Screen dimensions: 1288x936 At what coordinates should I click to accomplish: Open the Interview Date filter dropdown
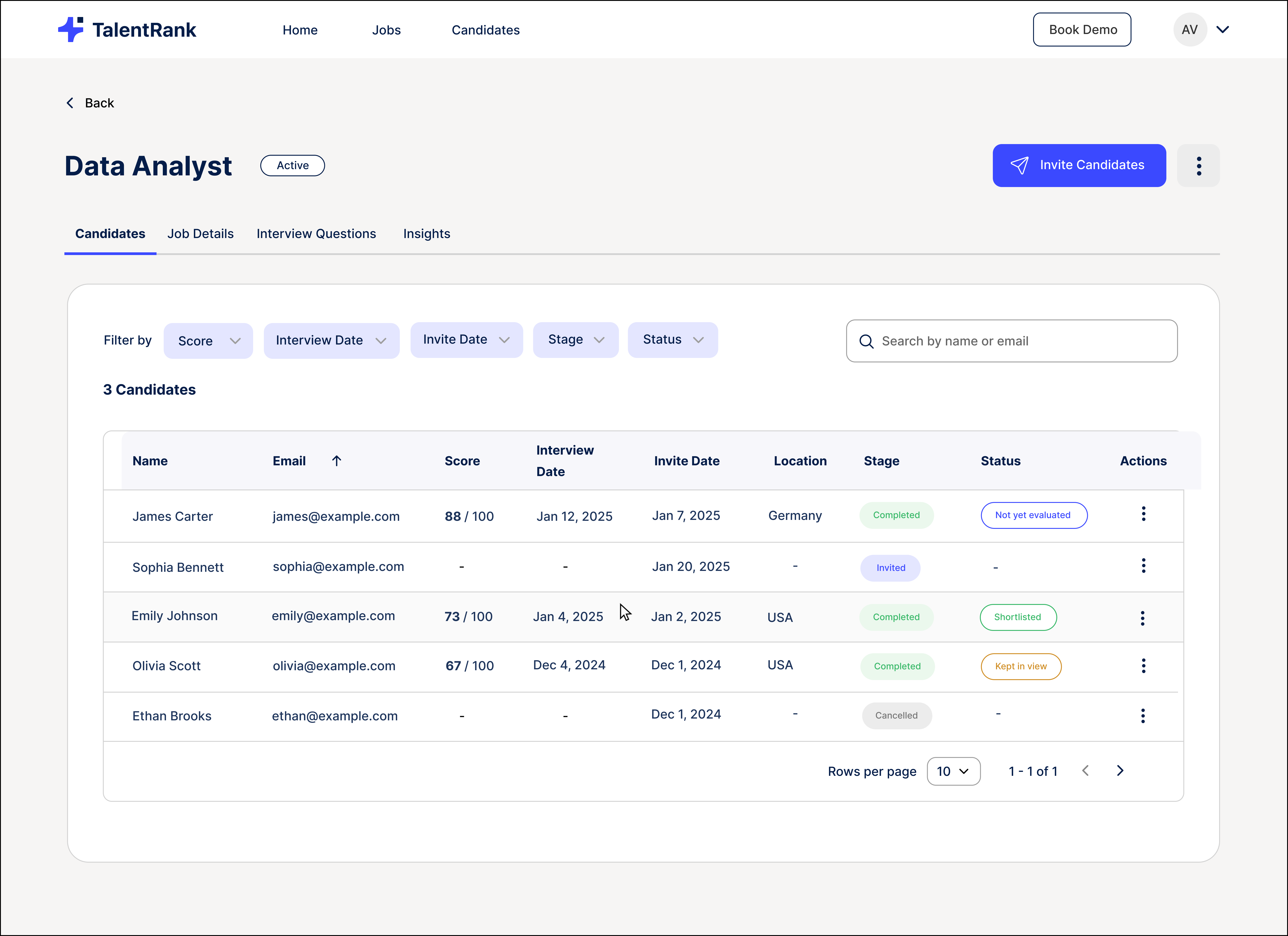click(x=332, y=340)
